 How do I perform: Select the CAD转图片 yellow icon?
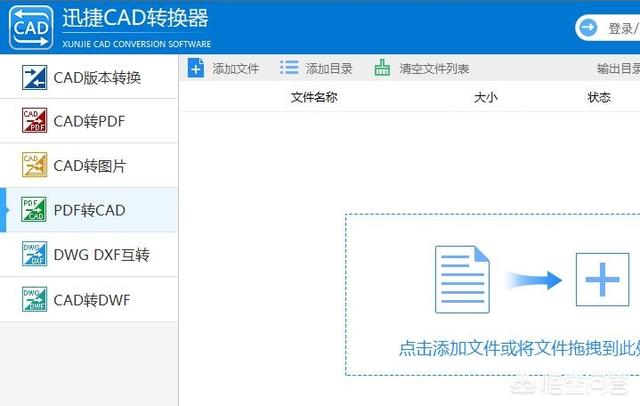34,165
